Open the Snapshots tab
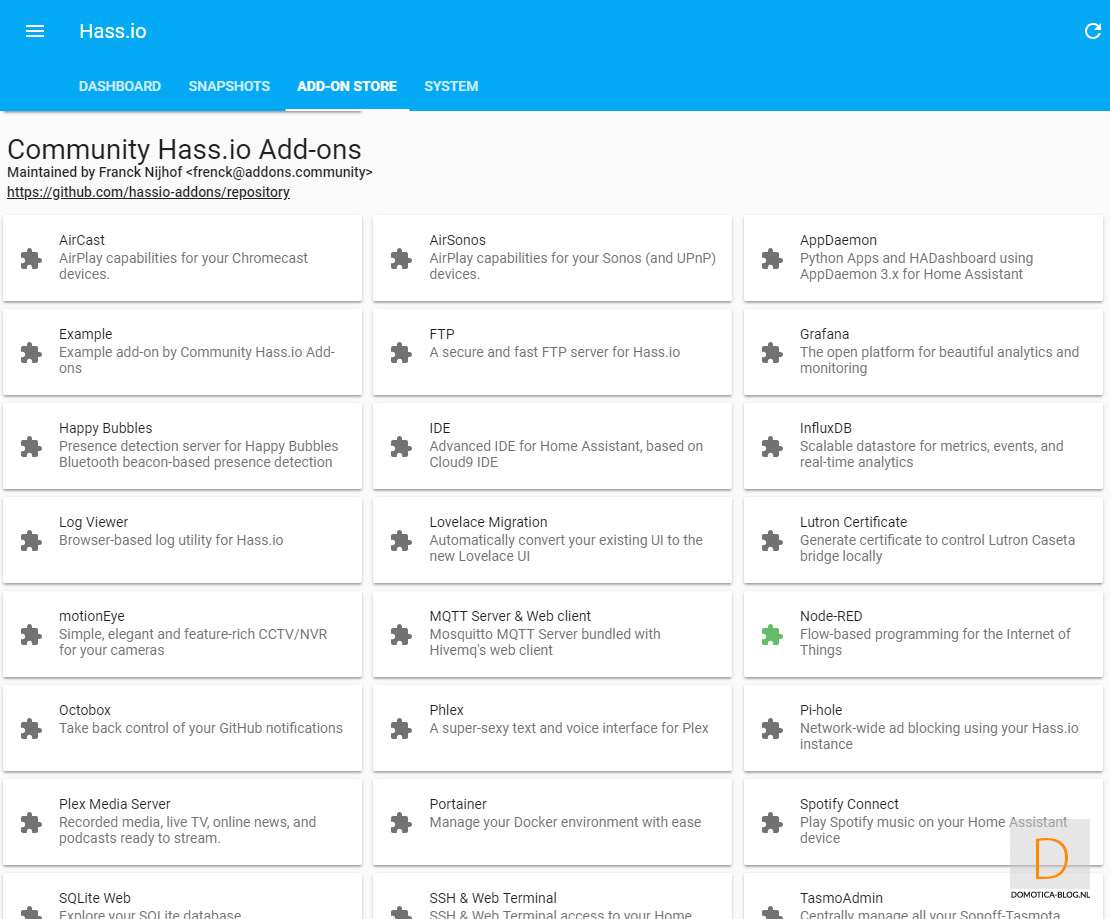 [229, 87]
